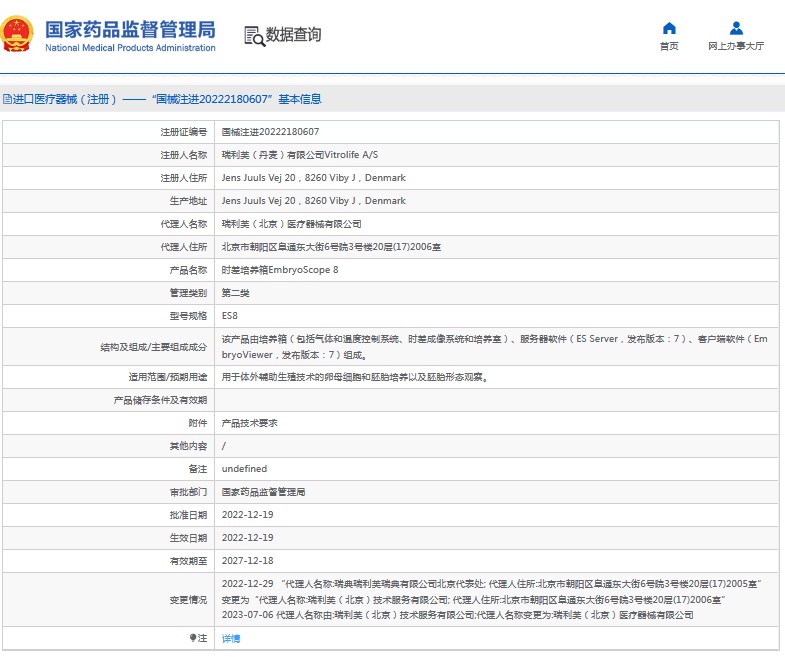
Task: Select the 管理类别 label
Action: (x=188, y=293)
